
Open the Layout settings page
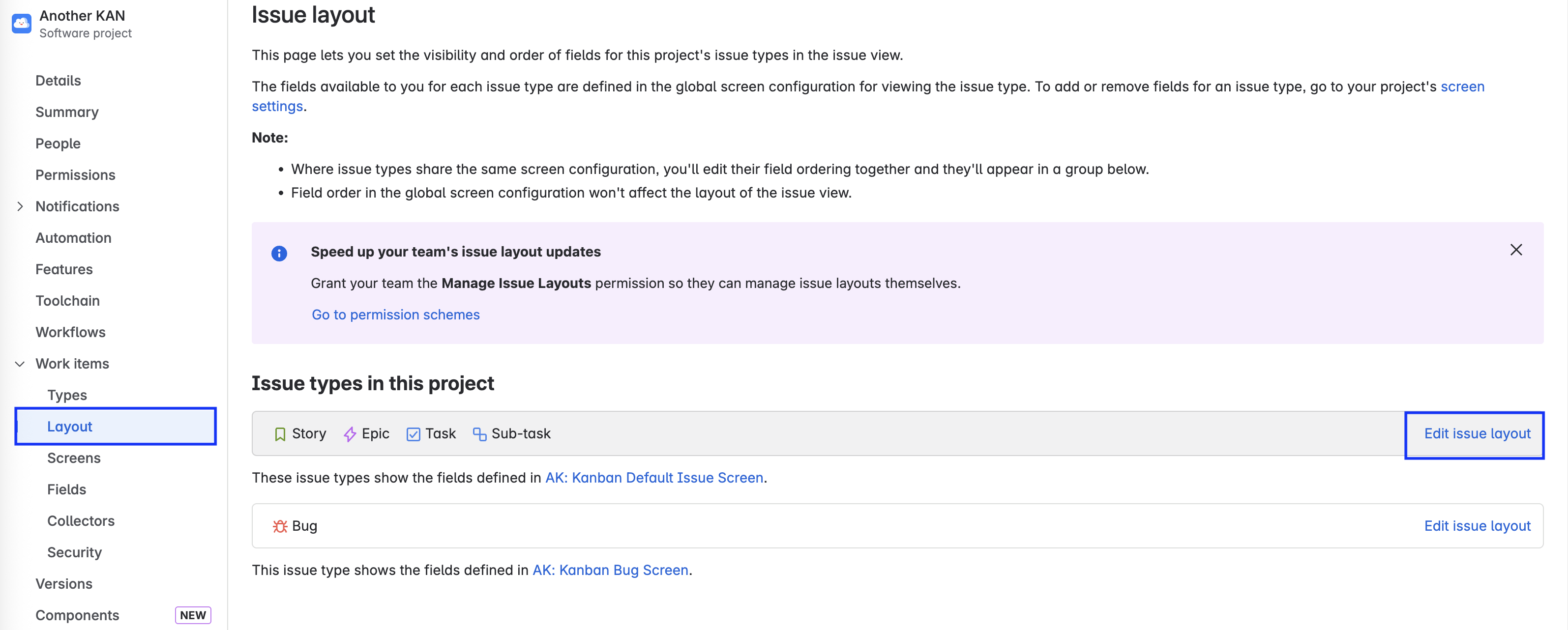pyautogui.click(x=70, y=427)
